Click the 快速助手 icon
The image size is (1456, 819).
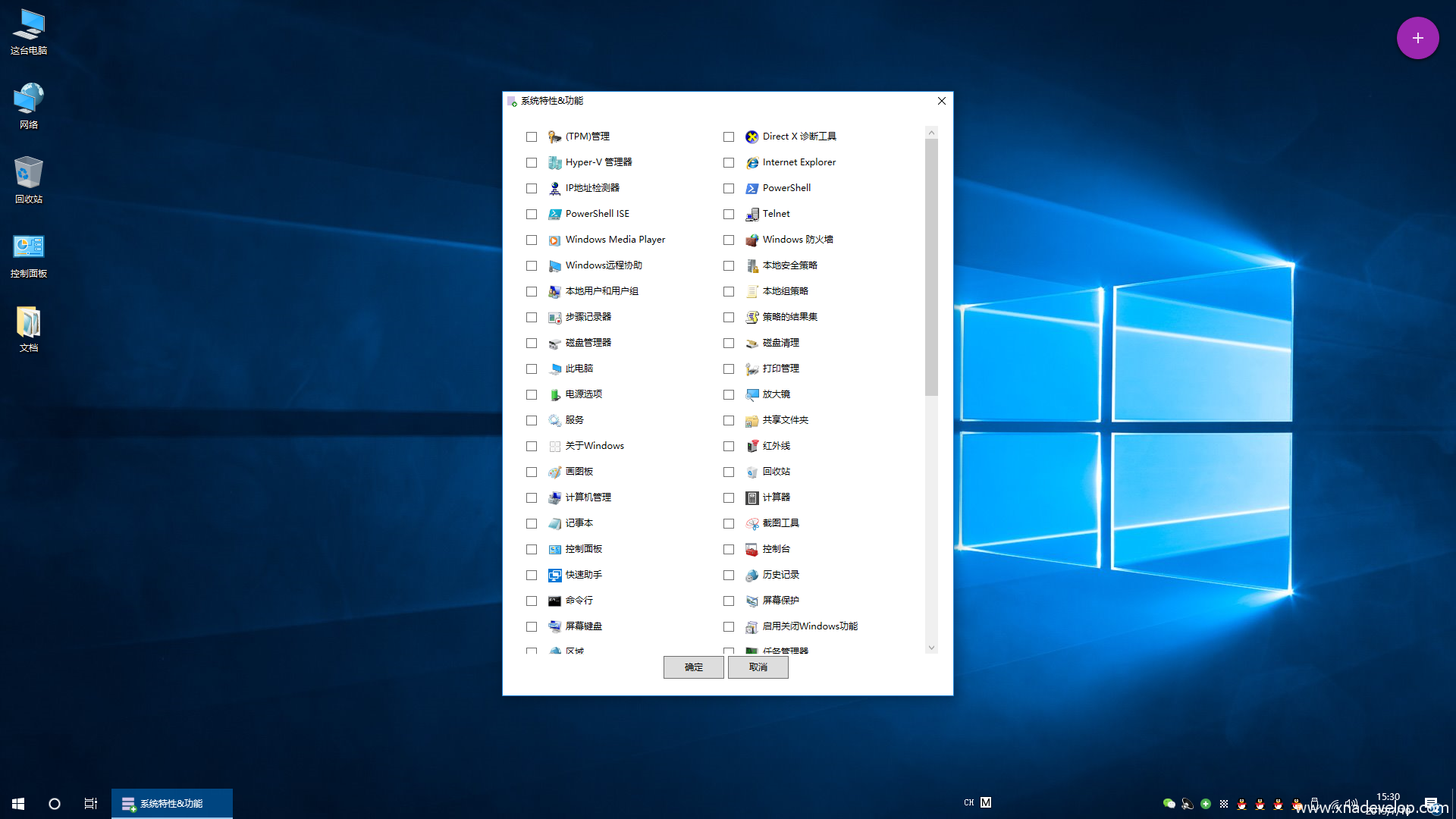click(554, 575)
